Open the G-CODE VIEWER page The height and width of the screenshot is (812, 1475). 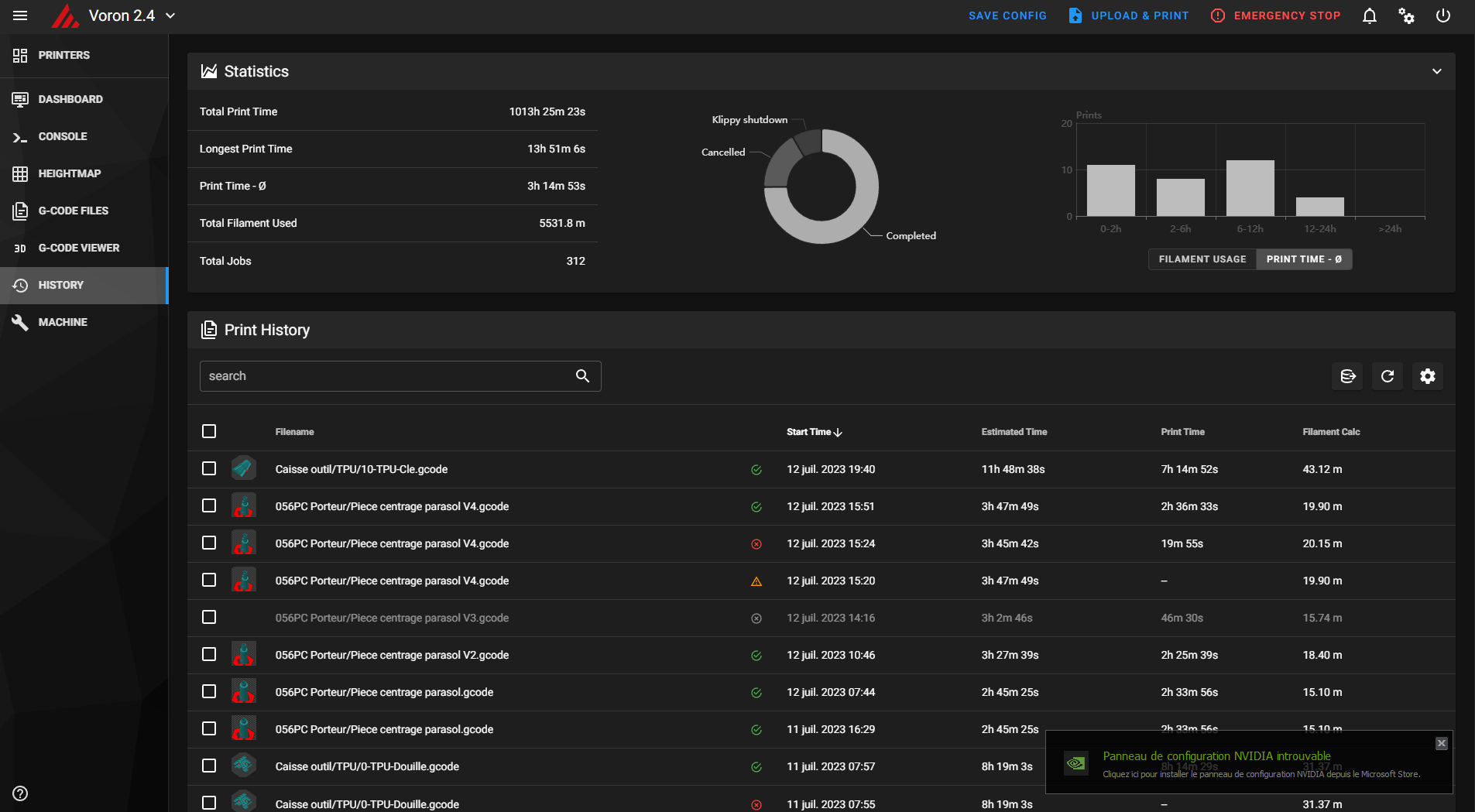(x=84, y=248)
